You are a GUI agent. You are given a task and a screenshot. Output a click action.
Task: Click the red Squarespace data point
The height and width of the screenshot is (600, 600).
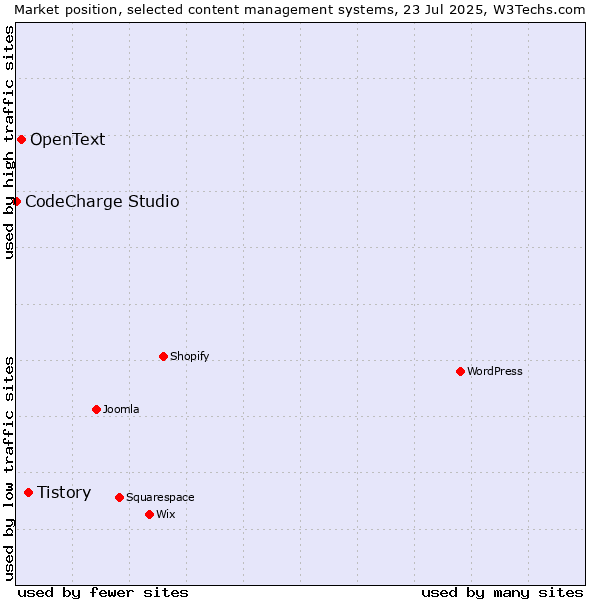[119, 497]
